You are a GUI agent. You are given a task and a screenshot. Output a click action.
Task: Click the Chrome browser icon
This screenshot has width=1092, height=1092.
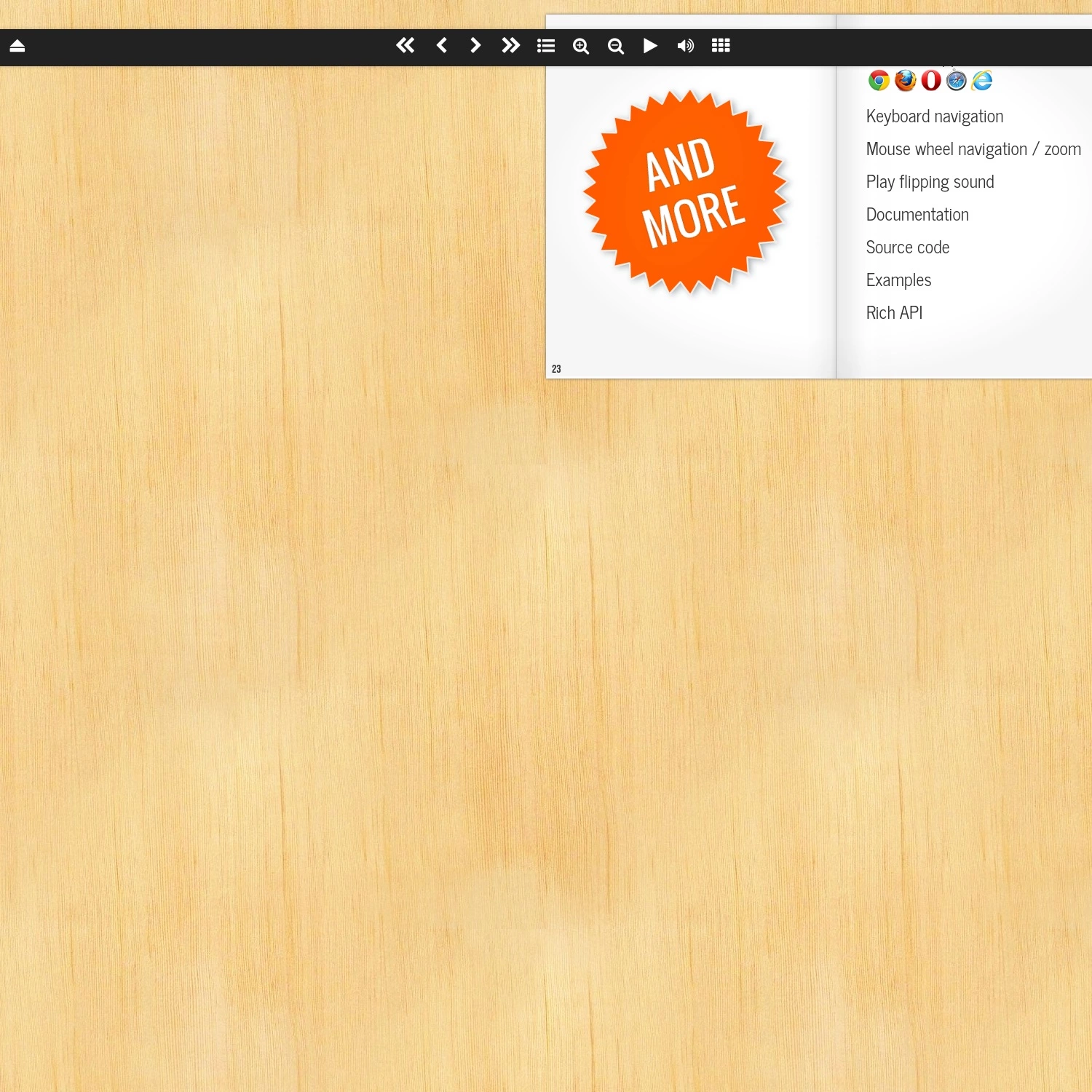(x=879, y=81)
